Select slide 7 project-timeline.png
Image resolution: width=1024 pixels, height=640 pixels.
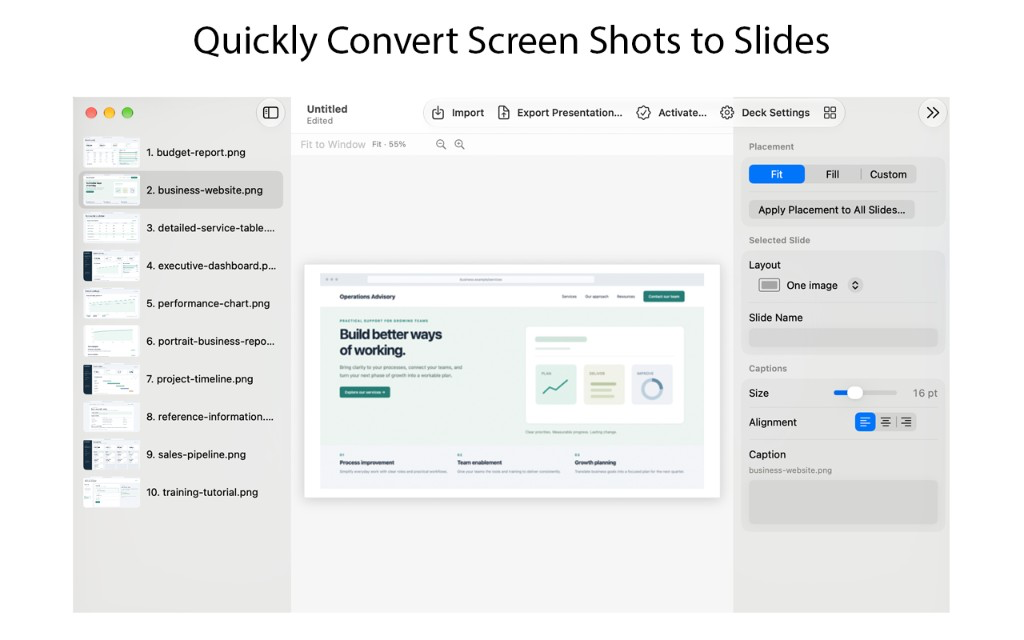tap(181, 379)
